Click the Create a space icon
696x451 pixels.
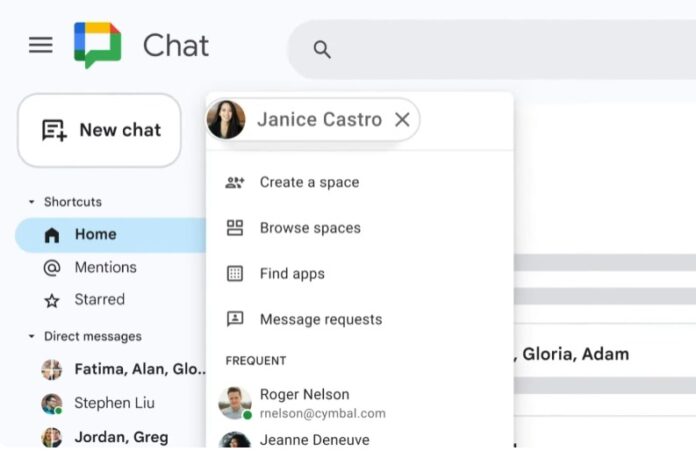coord(235,182)
